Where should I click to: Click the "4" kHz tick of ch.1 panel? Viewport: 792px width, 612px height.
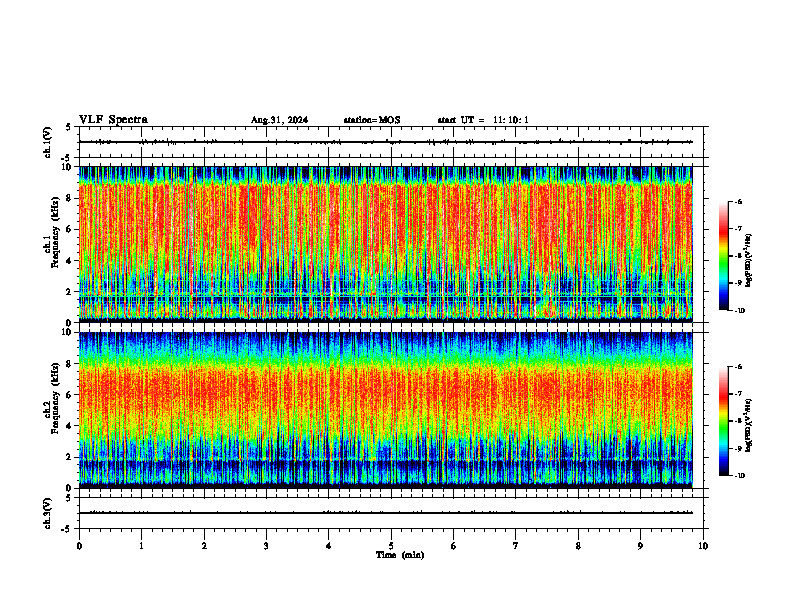[70, 261]
